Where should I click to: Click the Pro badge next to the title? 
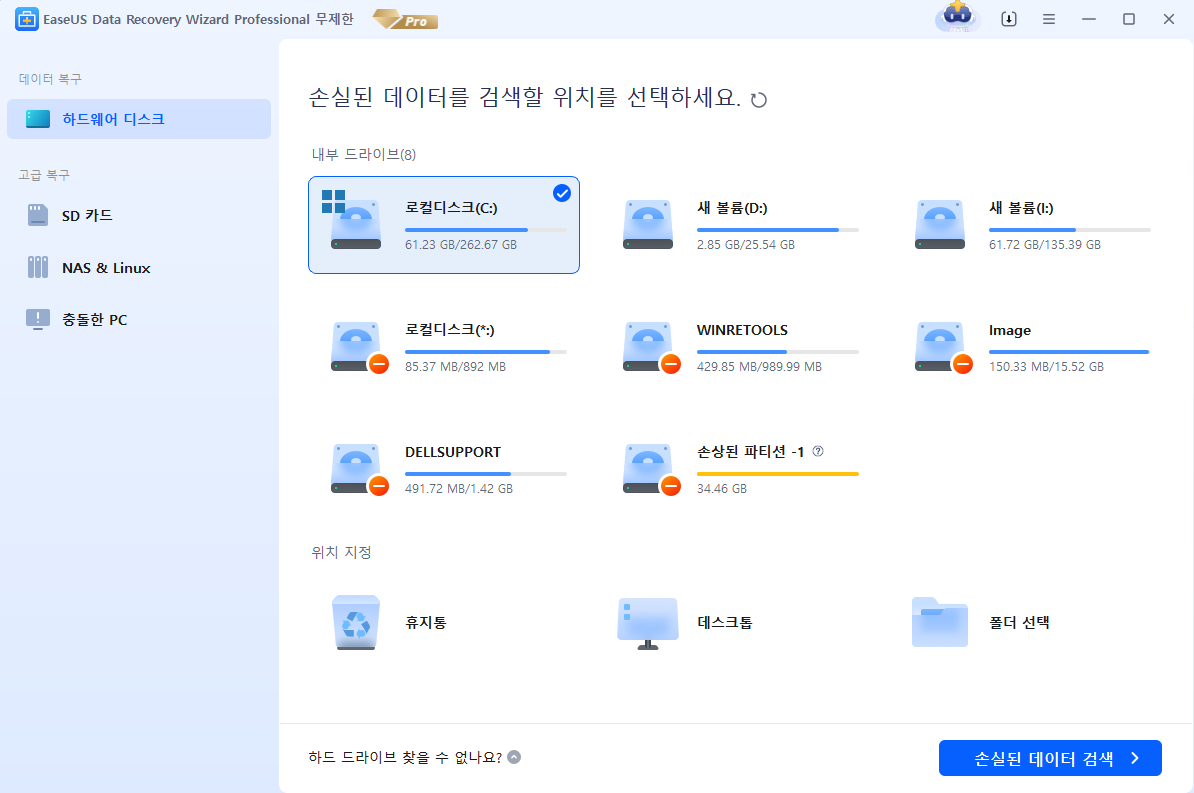(x=404, y=19)
